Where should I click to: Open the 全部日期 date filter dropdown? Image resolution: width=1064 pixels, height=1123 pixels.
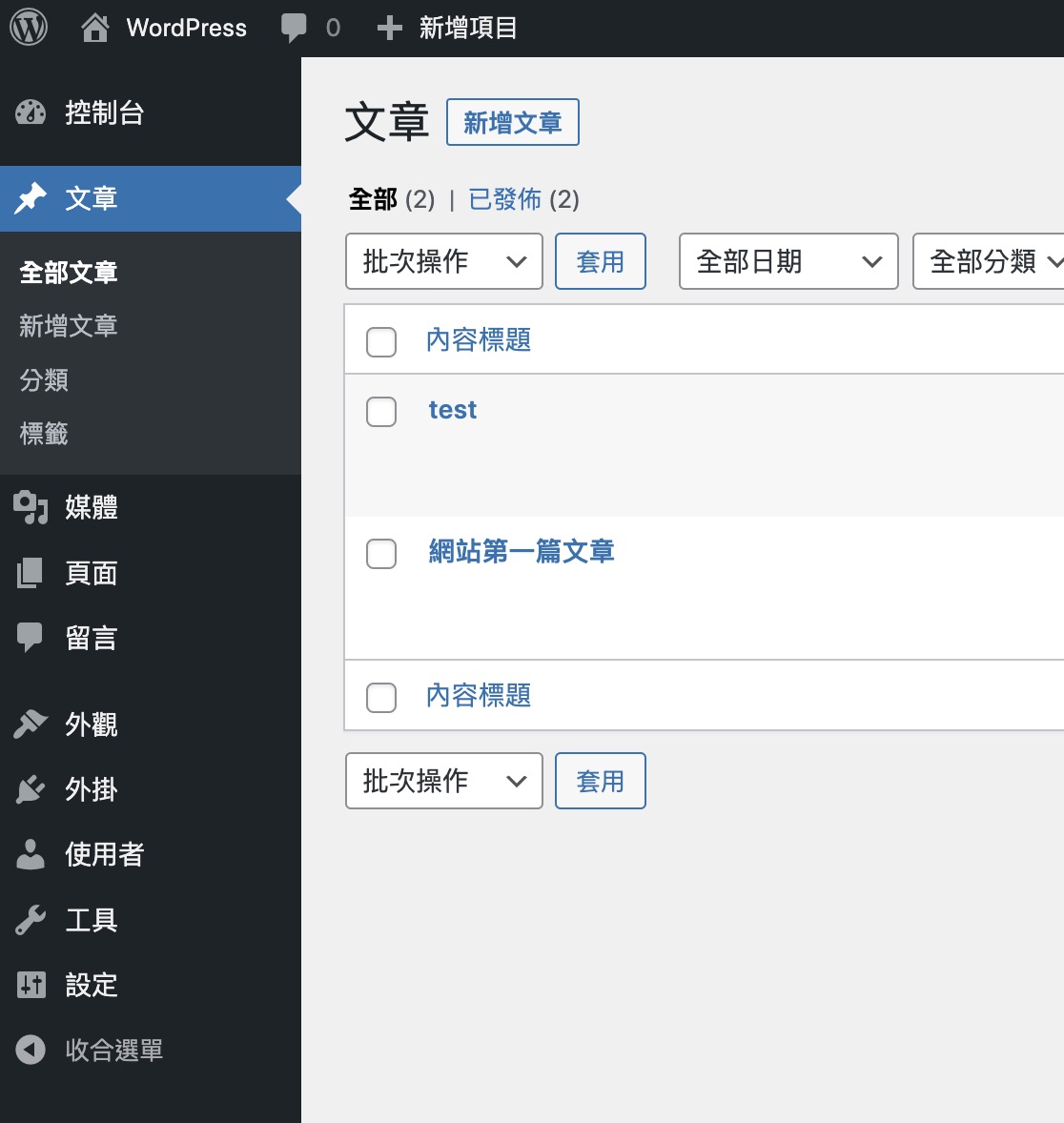788,261
